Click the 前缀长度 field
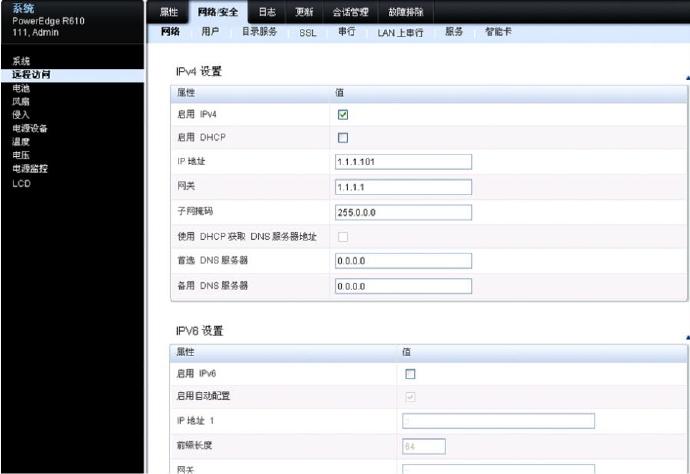 [x=424, y=446]
